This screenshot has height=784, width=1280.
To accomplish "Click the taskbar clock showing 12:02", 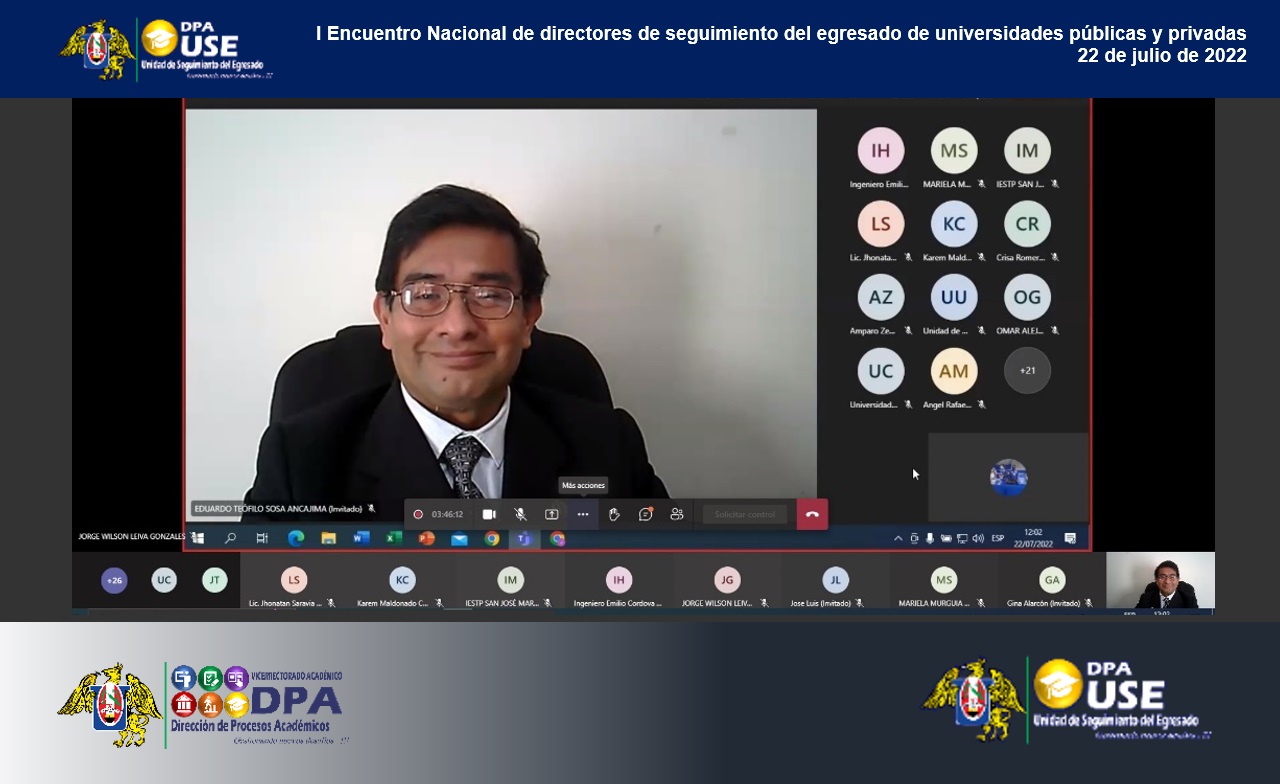I will (1033, 538).
